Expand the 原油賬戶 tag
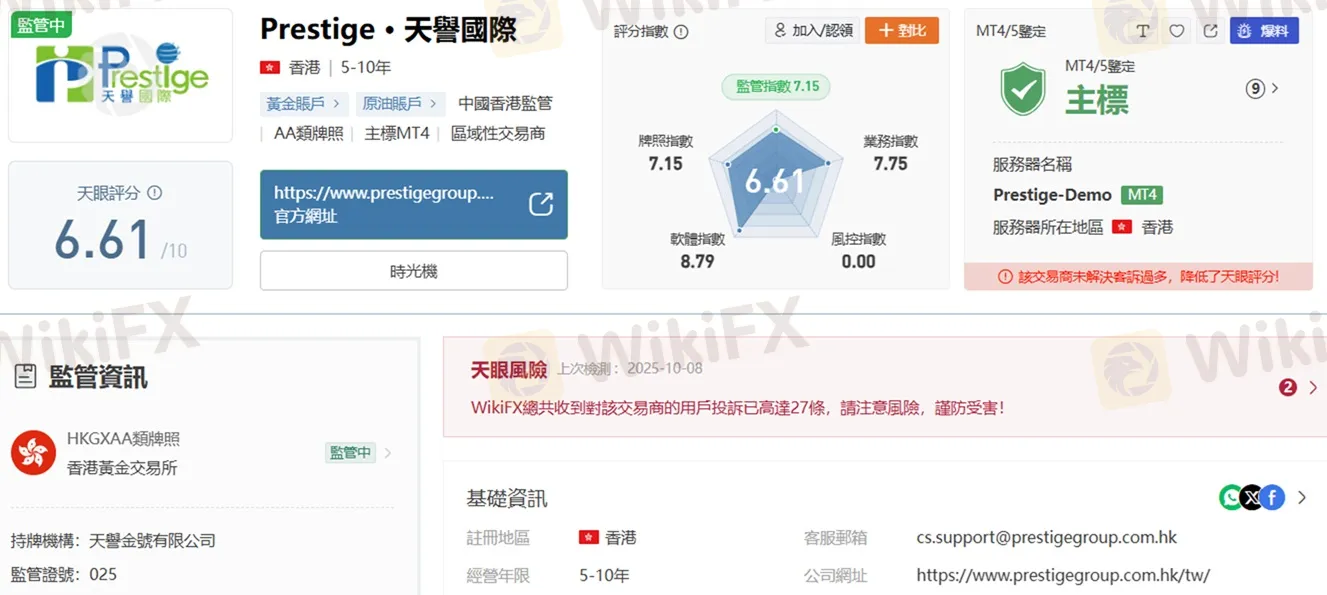The height and width of the screenshot is (595, 1327). tap(401, 103)
